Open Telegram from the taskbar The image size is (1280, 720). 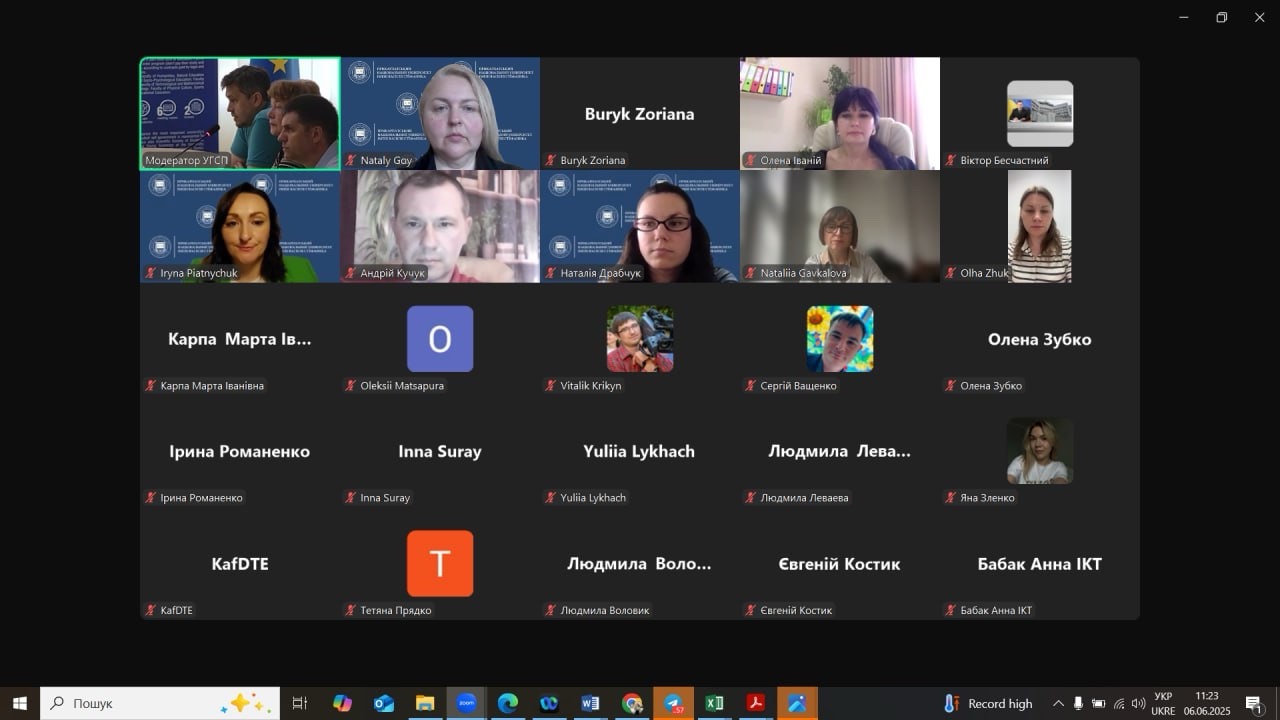tap(673, 703)
